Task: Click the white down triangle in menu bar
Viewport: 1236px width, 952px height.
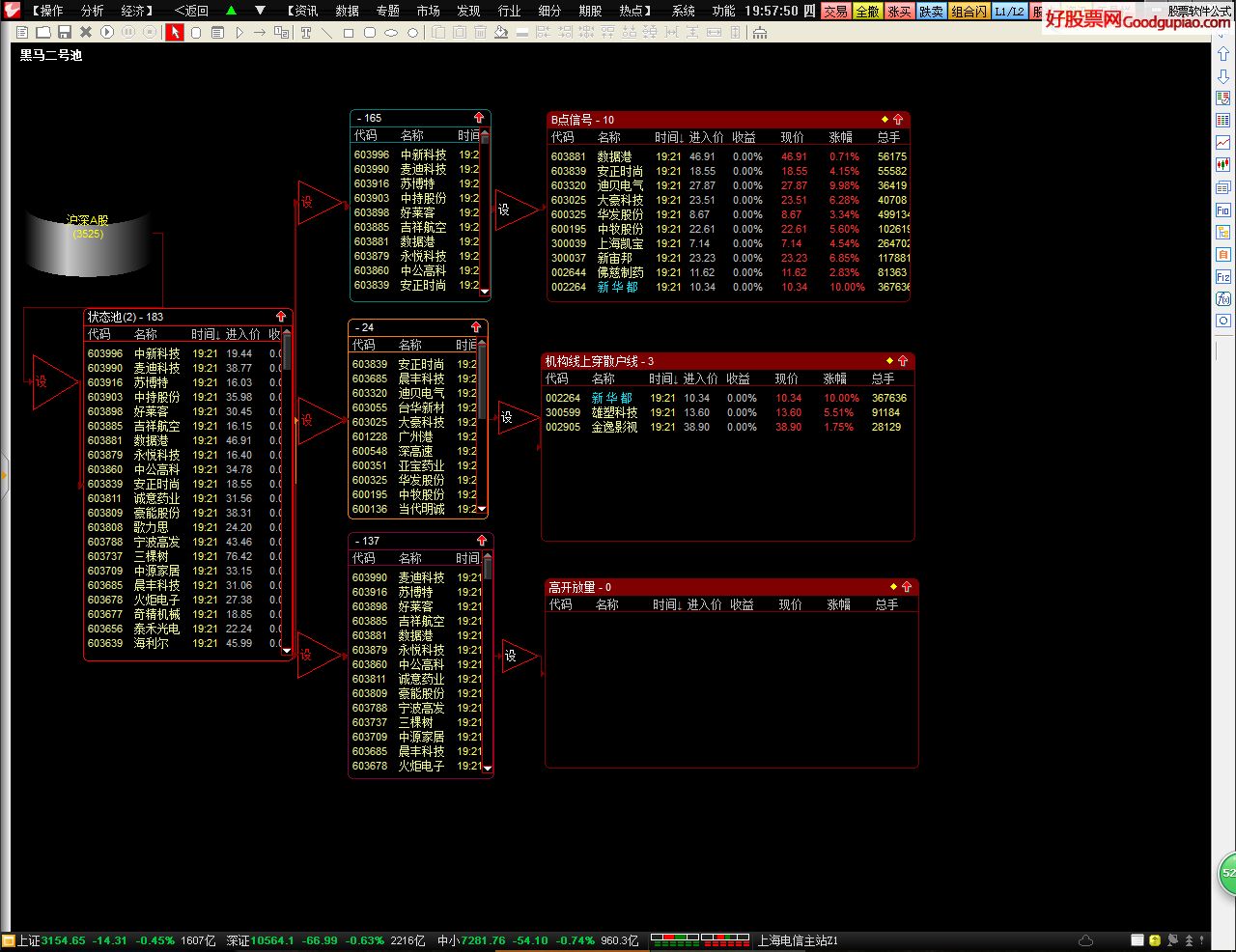Action: coord(260,11)
